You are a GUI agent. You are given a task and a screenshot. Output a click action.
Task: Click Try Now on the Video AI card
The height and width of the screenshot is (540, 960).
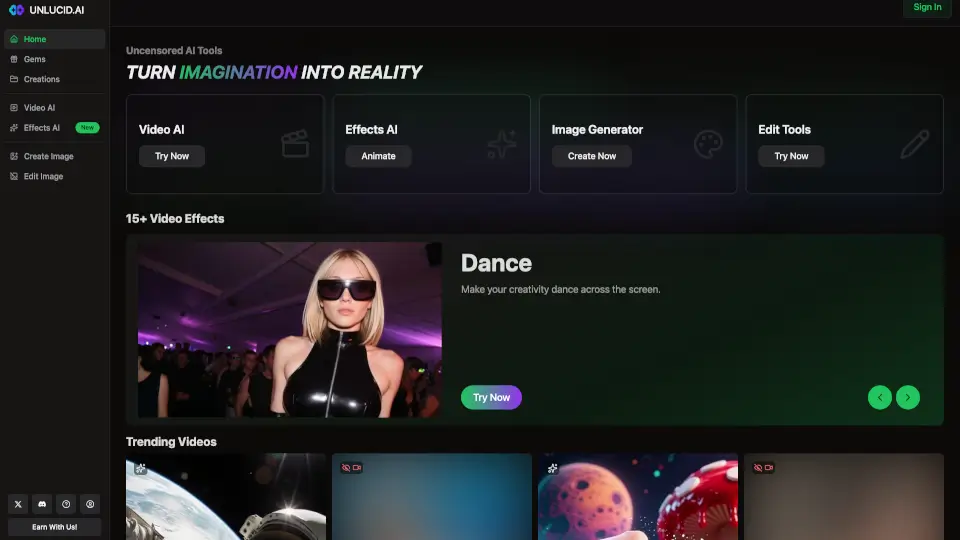171,156
